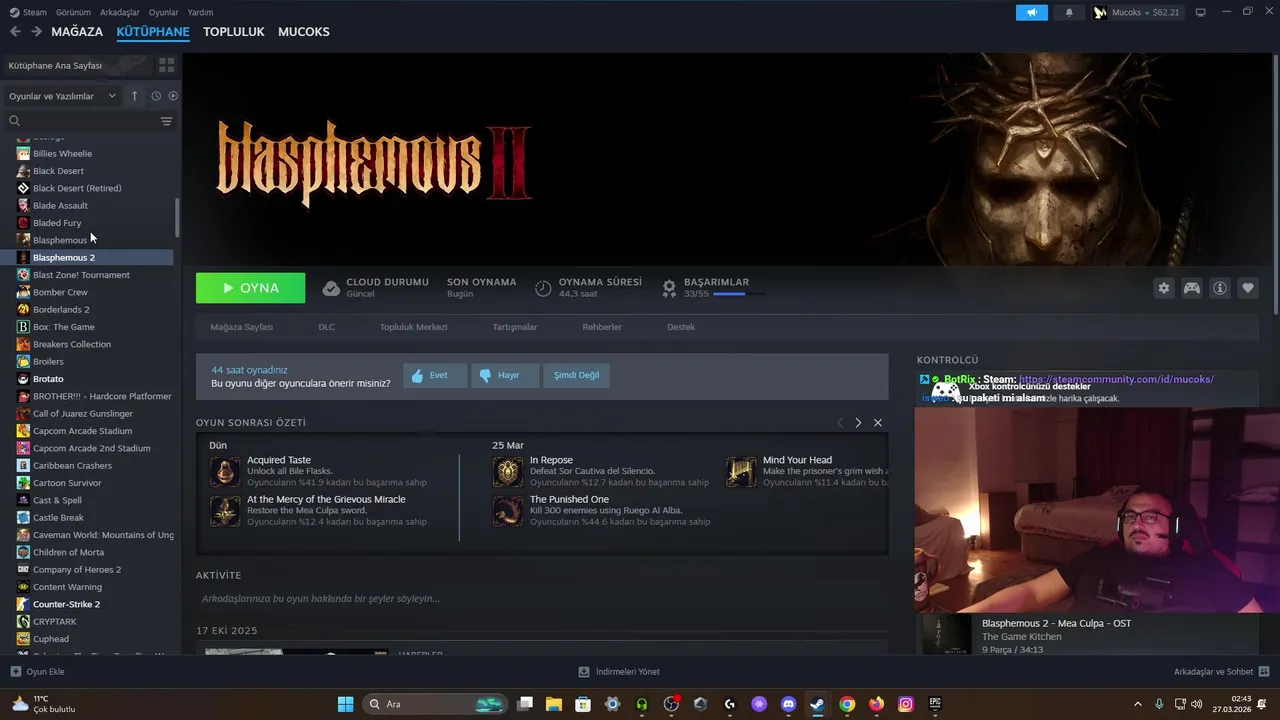Viewport: 1280px width, 720px height.
Task: Recommend game with Evet button
Action: [435, 375]
